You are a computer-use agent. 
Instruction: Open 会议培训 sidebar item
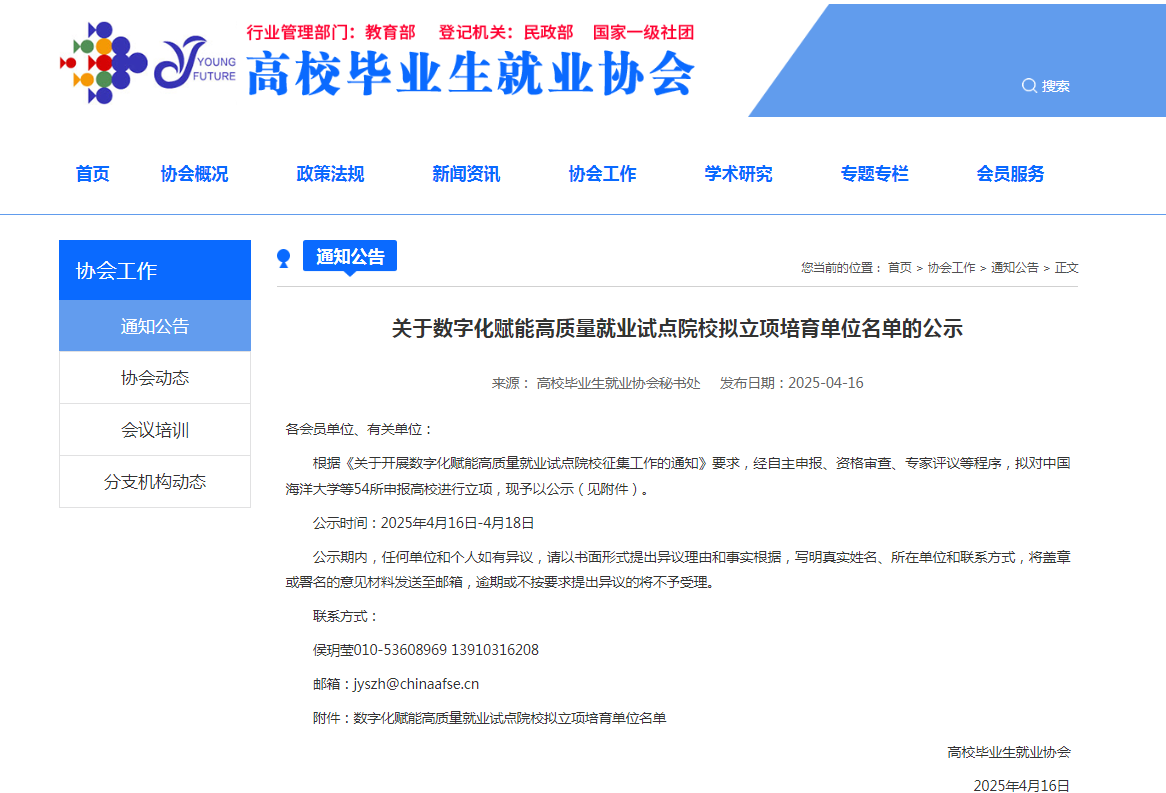click(x=155, y=430)
